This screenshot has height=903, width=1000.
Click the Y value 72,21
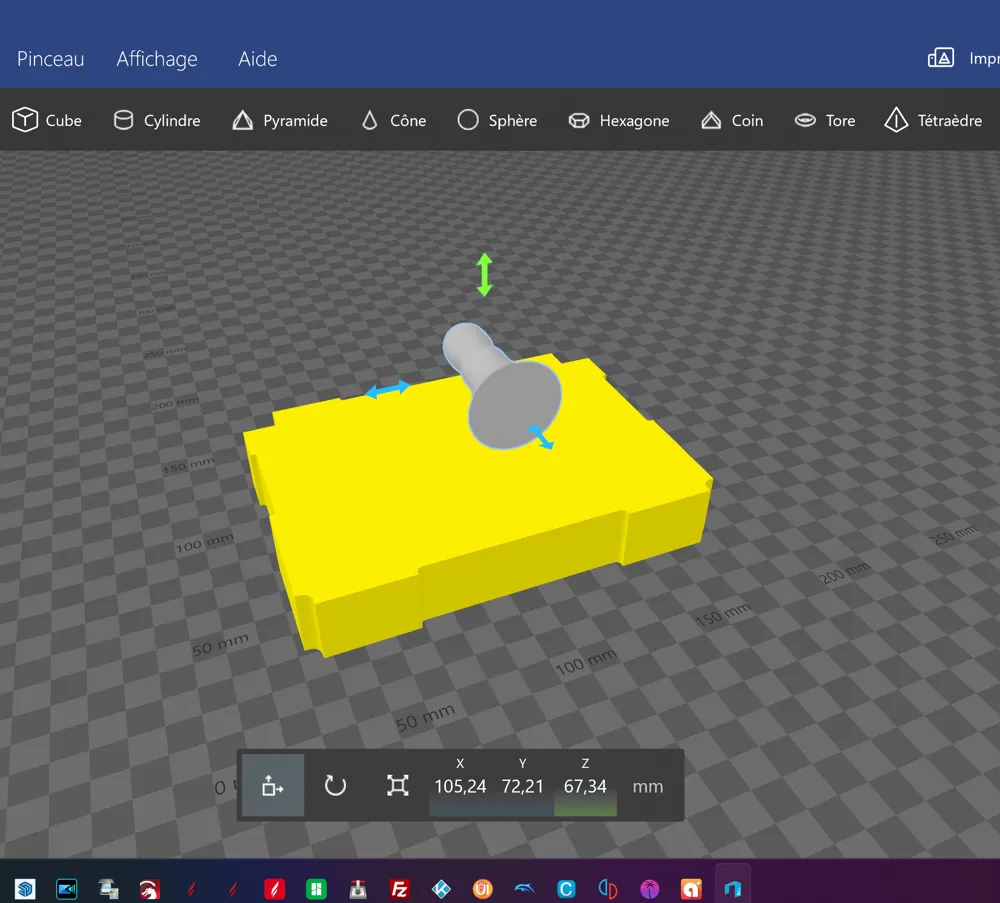click(522, 786)
